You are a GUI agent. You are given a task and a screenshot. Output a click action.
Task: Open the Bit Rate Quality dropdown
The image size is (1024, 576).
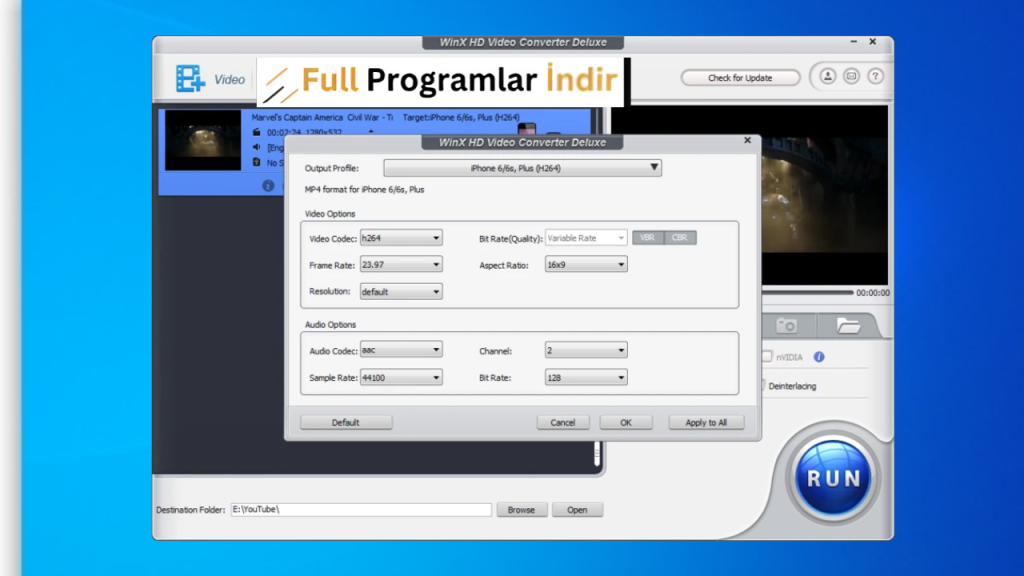(x=586, y=238)
